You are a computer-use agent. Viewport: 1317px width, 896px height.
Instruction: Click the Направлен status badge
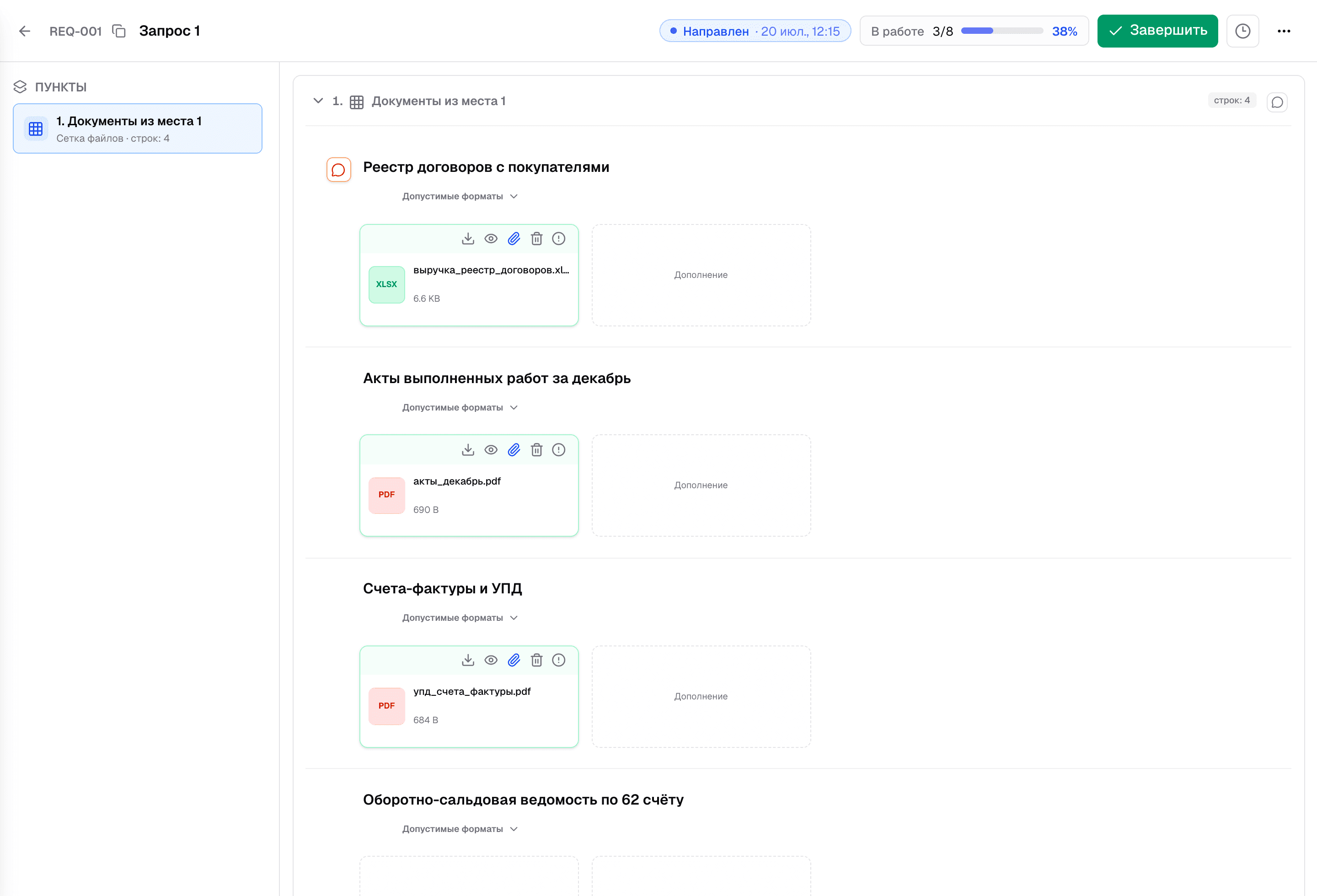(755, 31)
